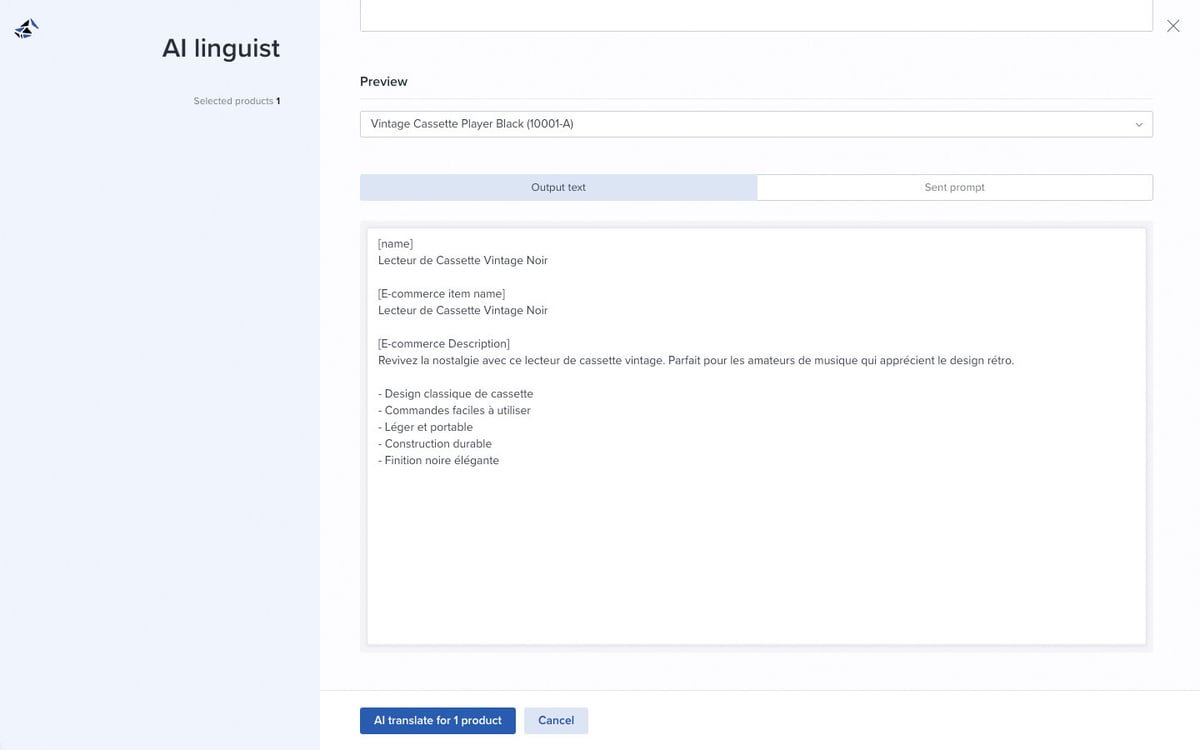Screen dimensions: 1200x750
Task: Click the [name] label in output text
Action: pos(395,244)
